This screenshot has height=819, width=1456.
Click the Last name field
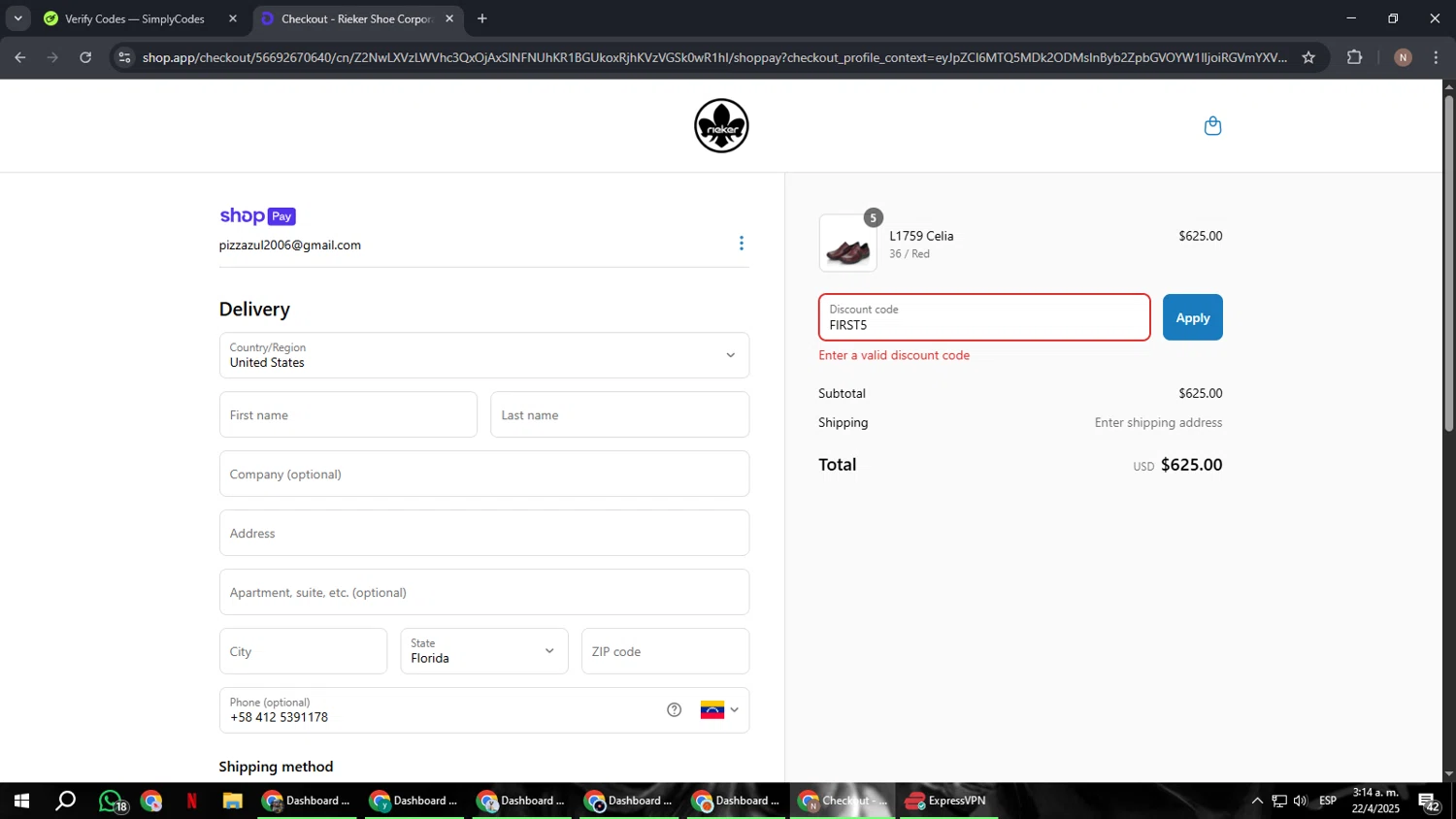(x=619, y=415)
